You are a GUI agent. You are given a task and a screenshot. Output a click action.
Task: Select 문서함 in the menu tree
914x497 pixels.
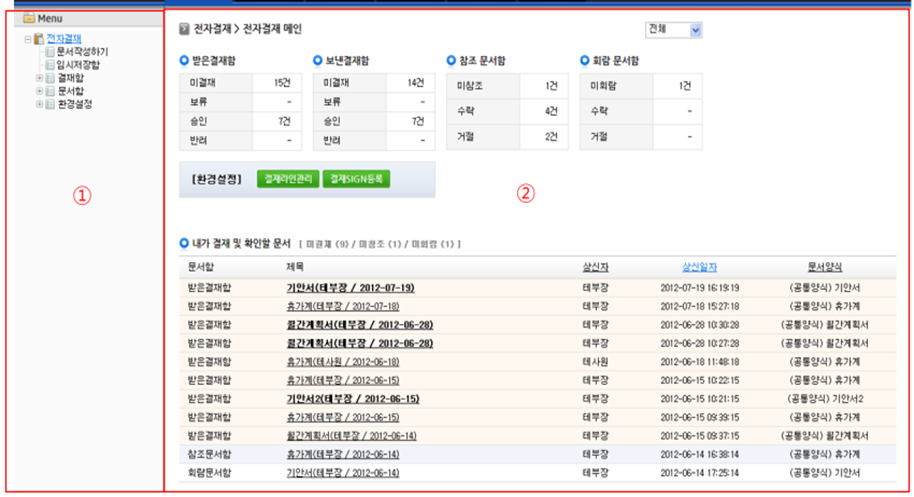(x=71, y=91)
